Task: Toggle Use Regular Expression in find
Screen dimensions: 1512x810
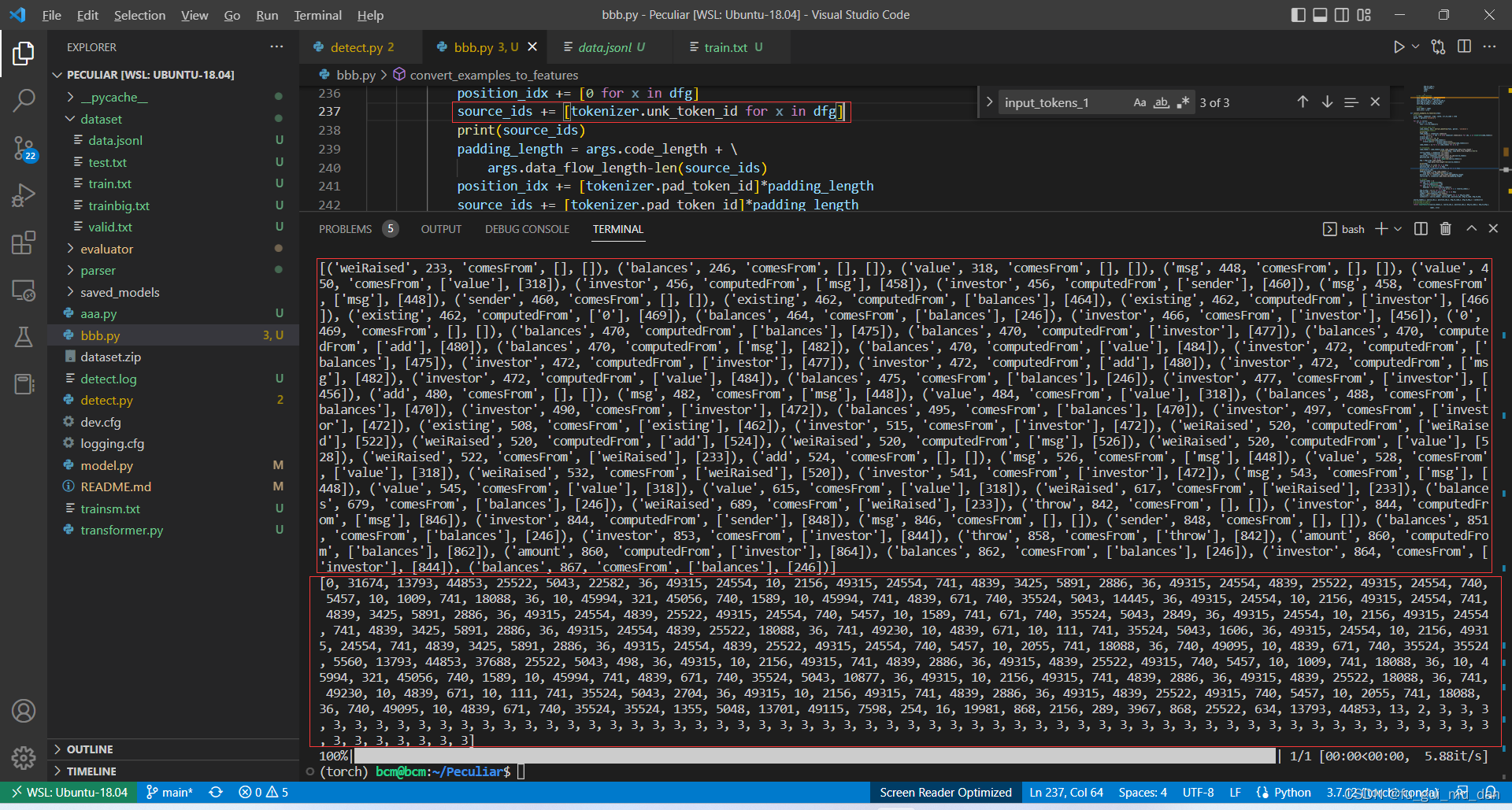Action: tap(1183, 102)
